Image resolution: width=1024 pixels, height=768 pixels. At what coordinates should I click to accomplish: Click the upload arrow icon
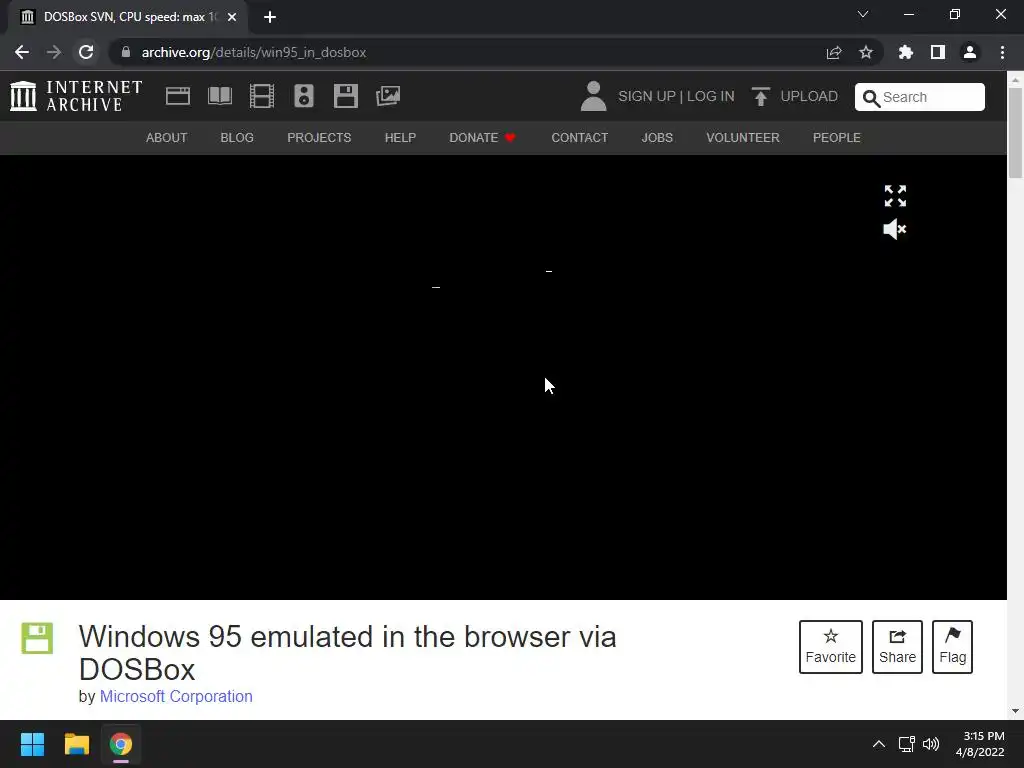pos(761,97)
